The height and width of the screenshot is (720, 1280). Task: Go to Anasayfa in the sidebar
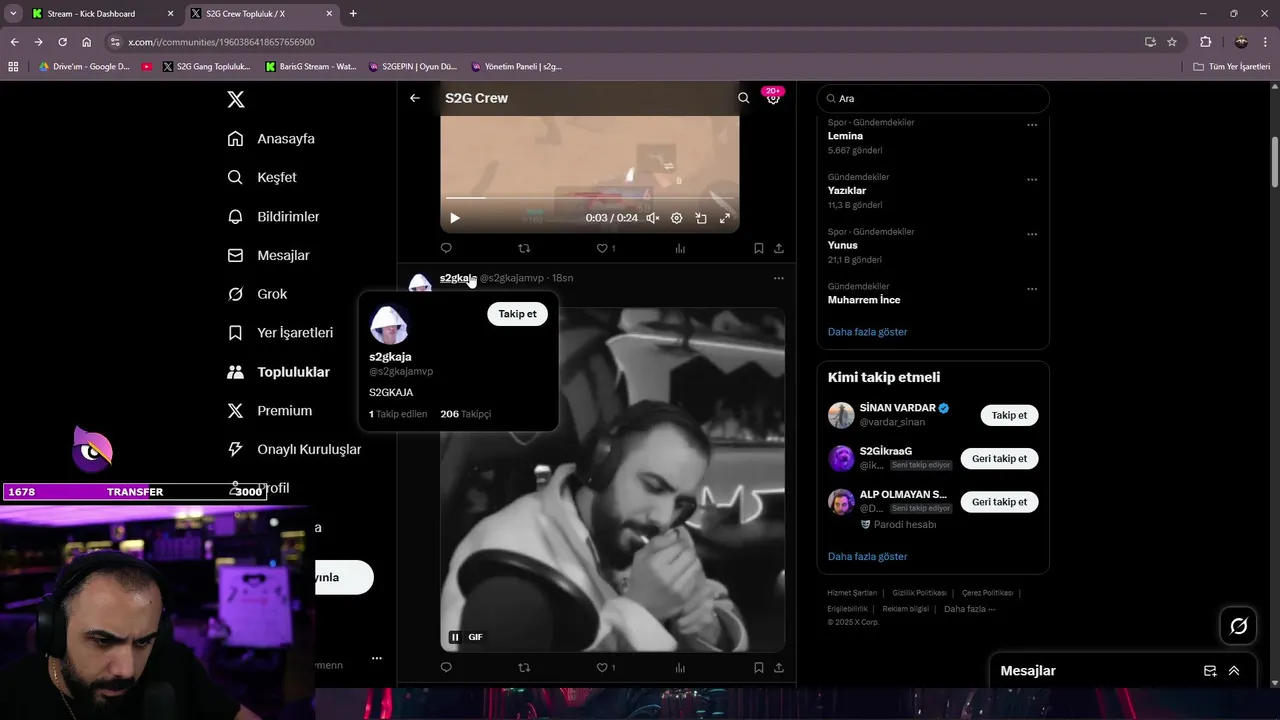point(271,139)
